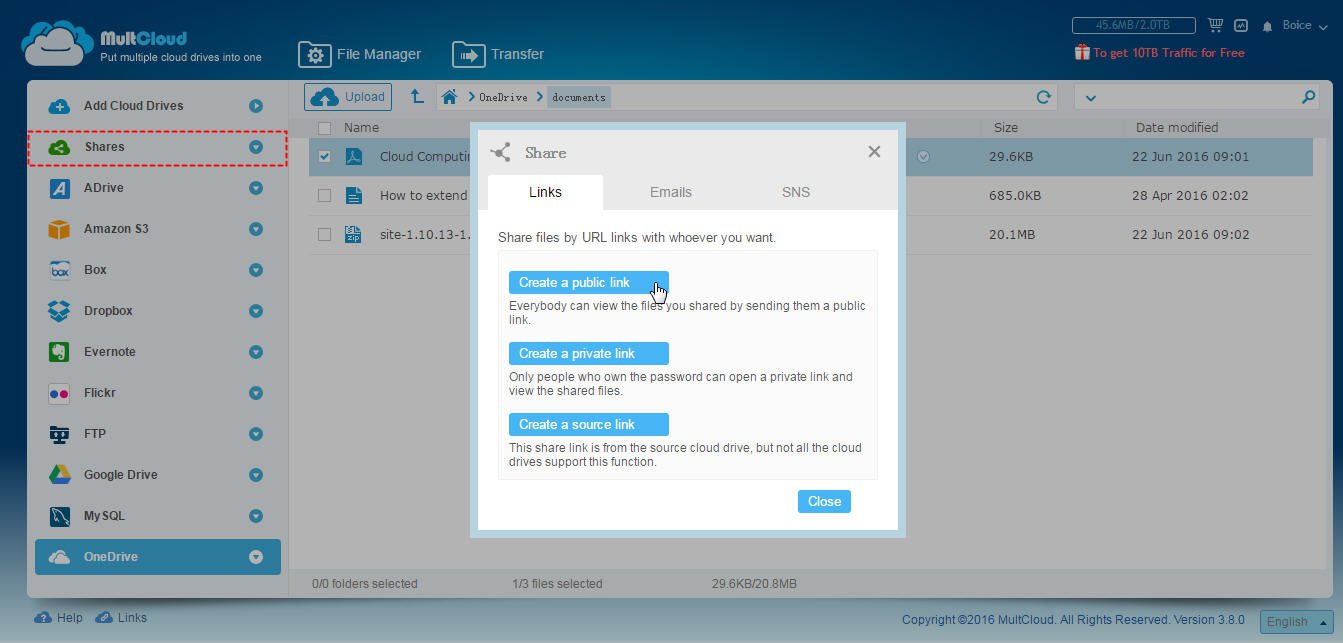
Task: Click the documents breadcrumb segment
Action: (x=579, y=97)
